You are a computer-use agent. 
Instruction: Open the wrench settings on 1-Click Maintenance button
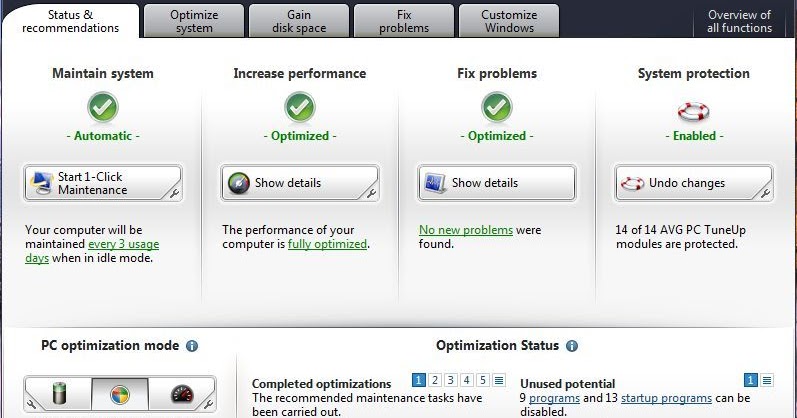pos(174,194)
